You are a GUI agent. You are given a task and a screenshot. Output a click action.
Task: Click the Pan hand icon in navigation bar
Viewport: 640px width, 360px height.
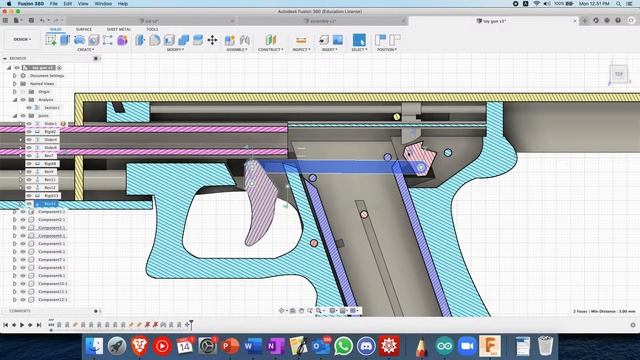click(301, 311)
